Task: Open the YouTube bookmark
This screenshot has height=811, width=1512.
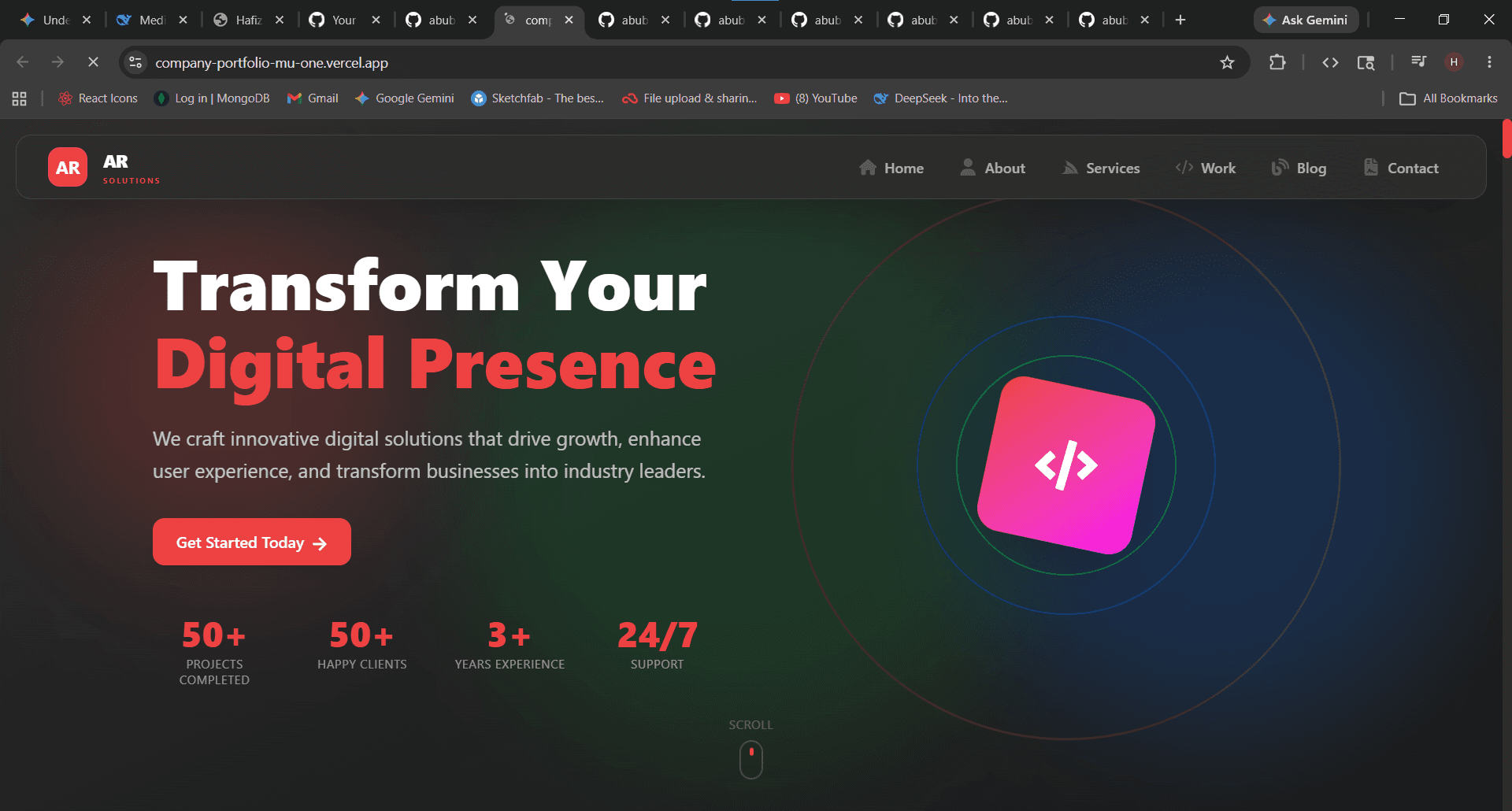Action: point(815,98)
